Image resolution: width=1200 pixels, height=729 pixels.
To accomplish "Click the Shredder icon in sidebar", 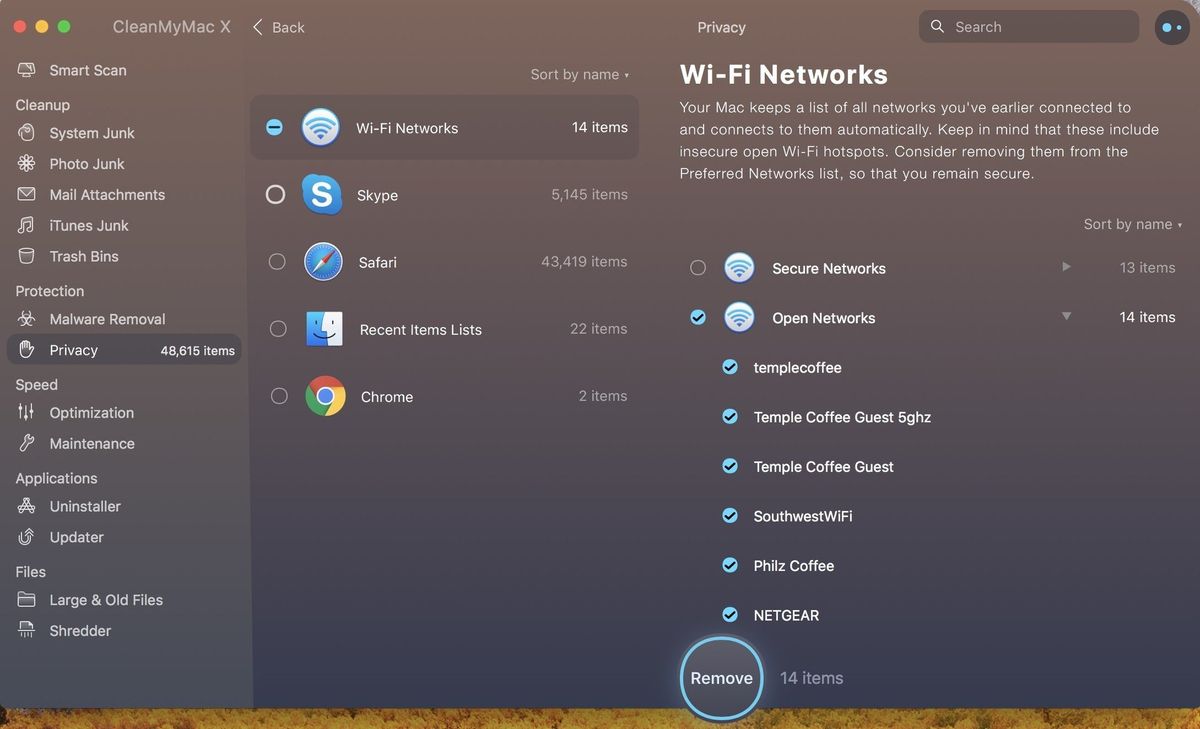I will [27, 631].
